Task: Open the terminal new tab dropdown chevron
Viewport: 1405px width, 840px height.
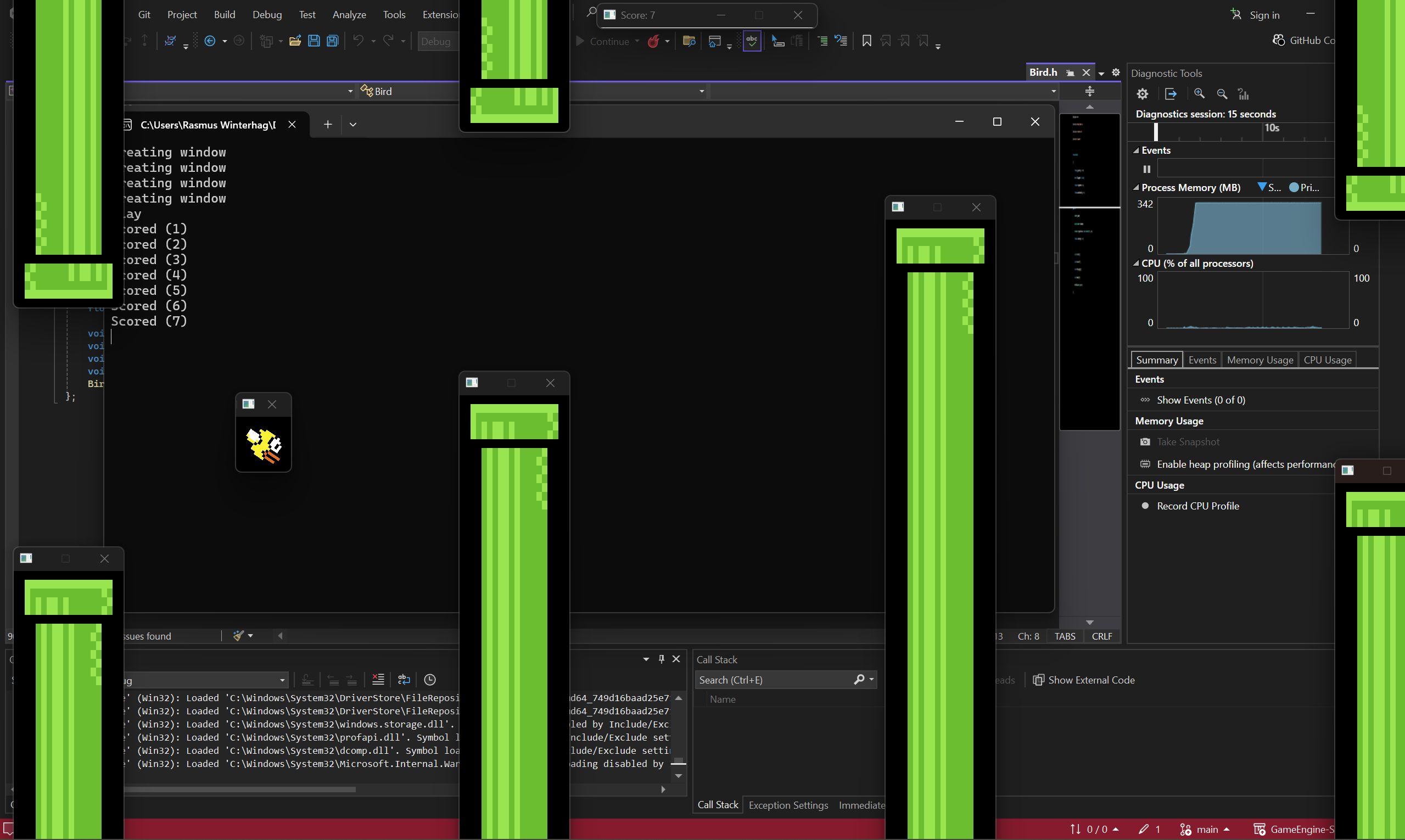Action: (352, 125)
